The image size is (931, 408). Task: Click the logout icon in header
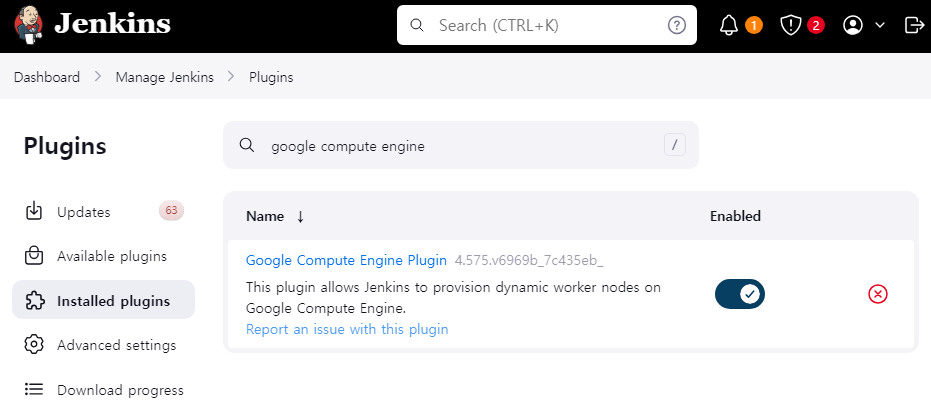click(x=913, y=26)
